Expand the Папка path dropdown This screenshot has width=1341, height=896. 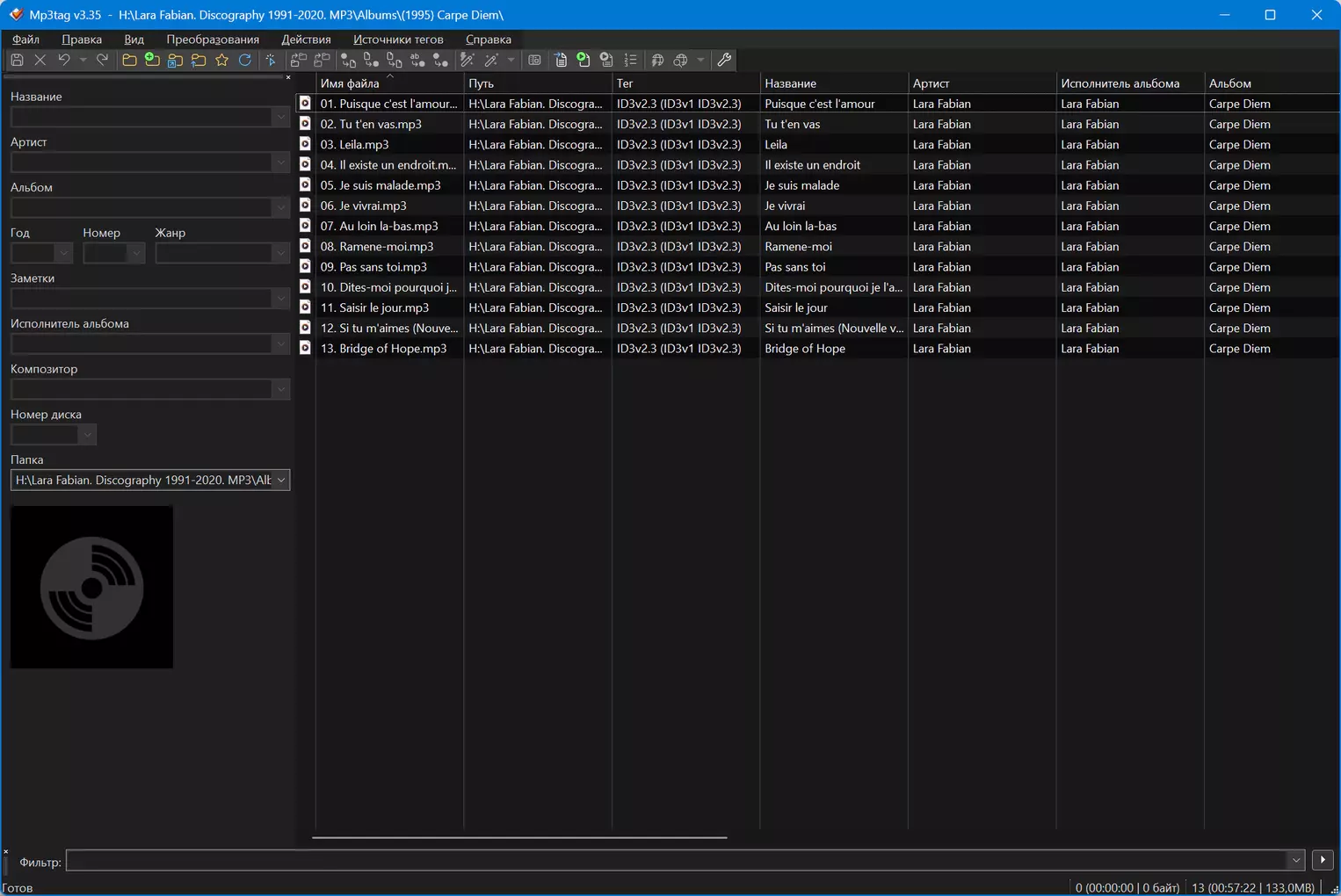tap(281, 480)
